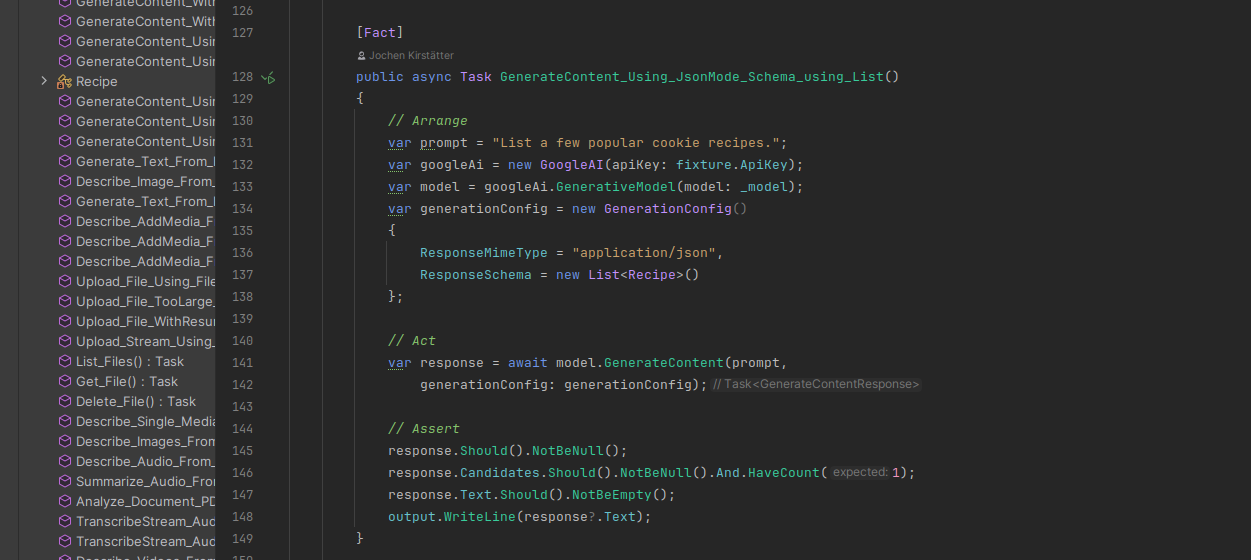Click List<Recipe> on line 137
This screenshot has height=560, width=1251.
coord(636,275)
